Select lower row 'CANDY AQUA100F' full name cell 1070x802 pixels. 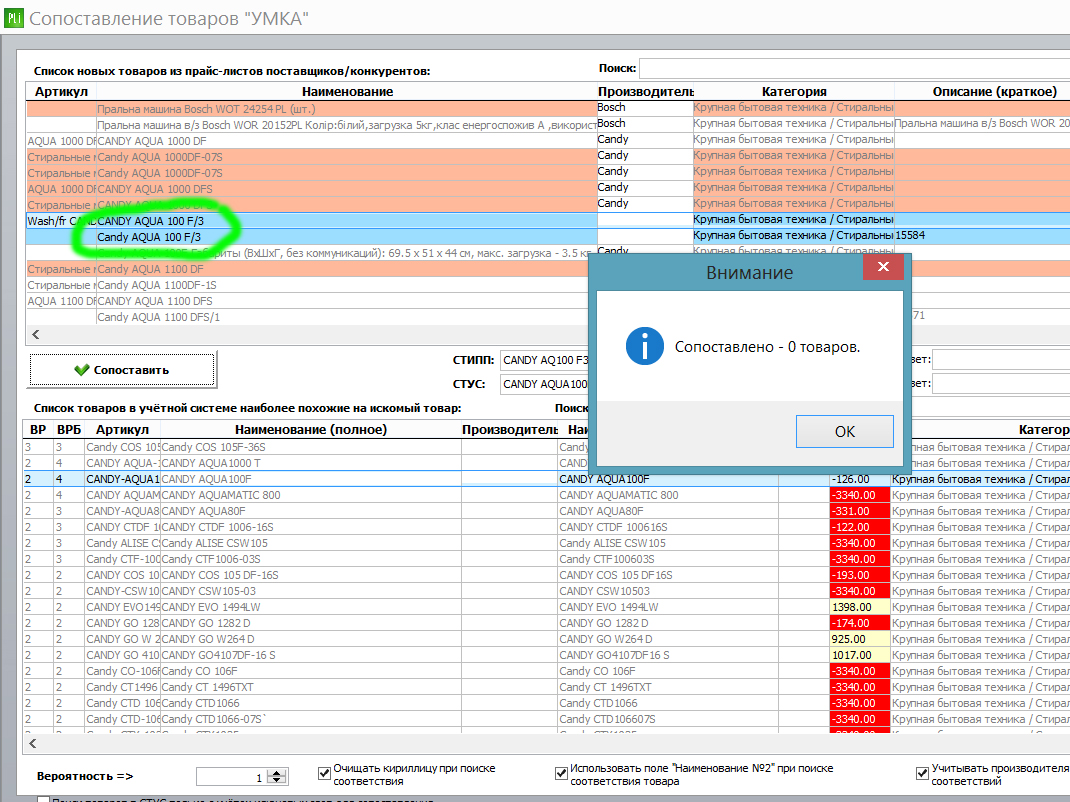point(310,479)
